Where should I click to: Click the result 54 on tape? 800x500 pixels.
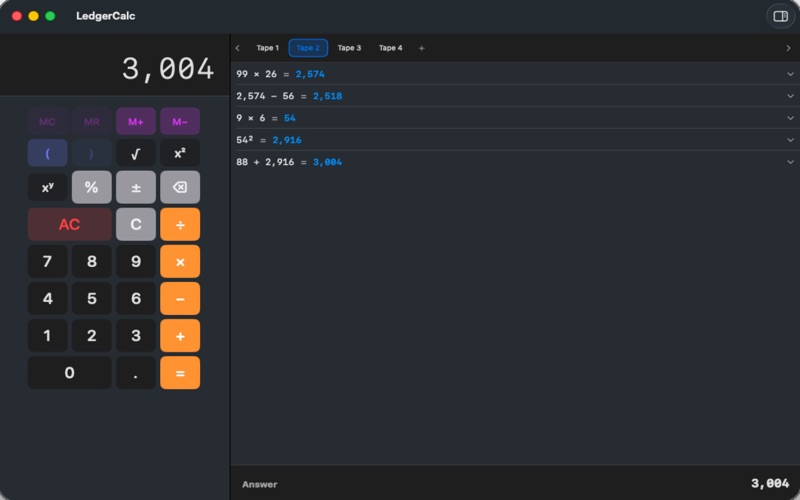[x=290, y=118]
